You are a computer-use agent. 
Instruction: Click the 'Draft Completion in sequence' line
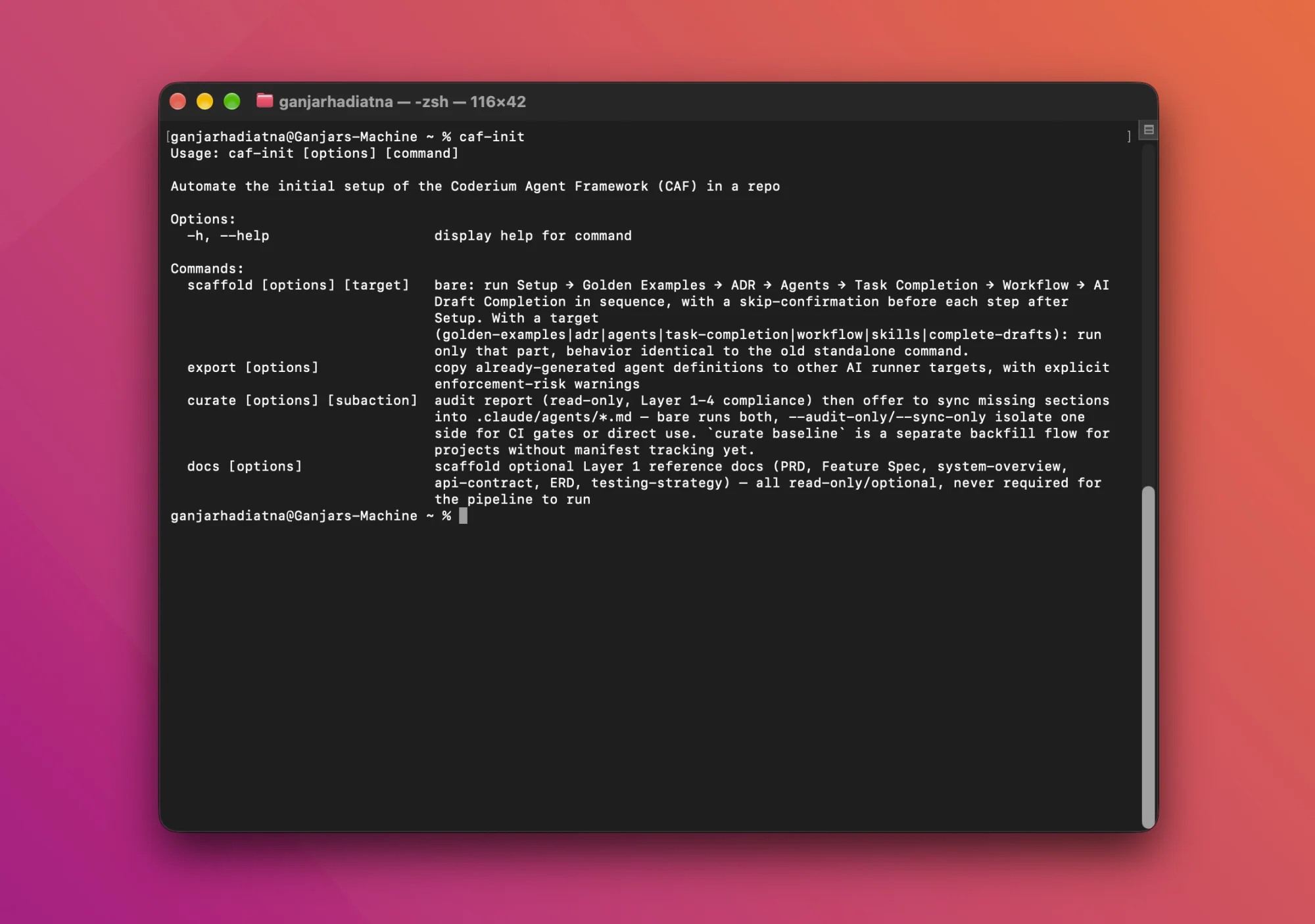pos(751,301)
